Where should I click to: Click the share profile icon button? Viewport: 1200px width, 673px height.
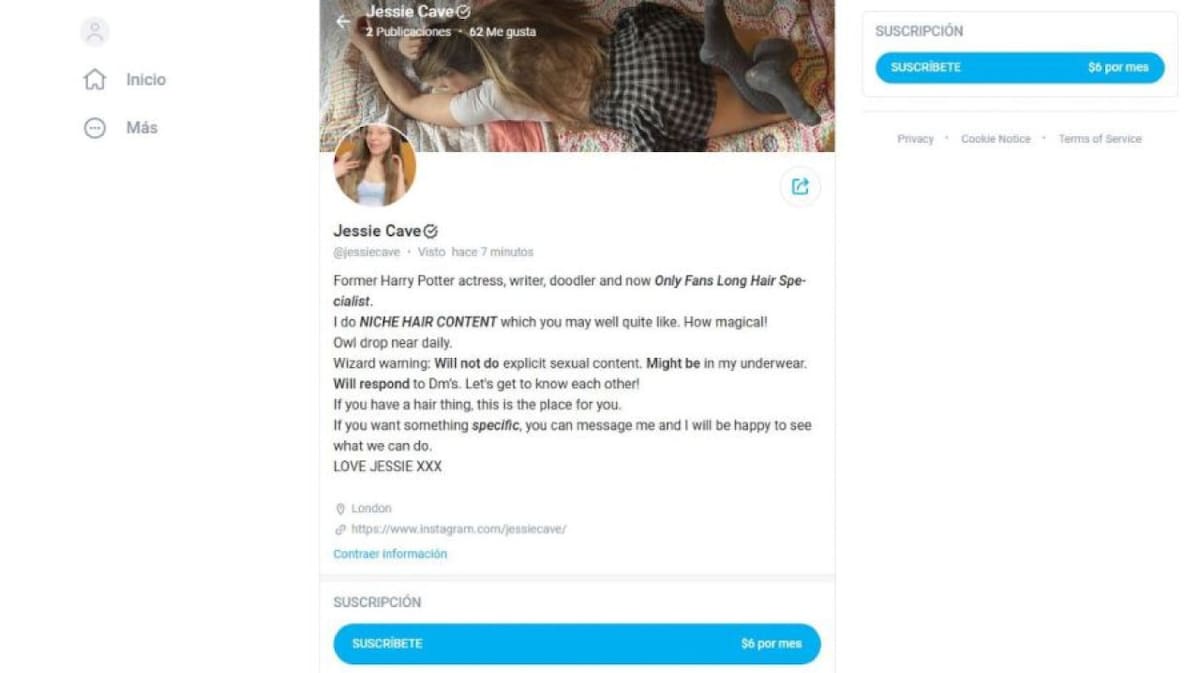(x=800, y=186)
